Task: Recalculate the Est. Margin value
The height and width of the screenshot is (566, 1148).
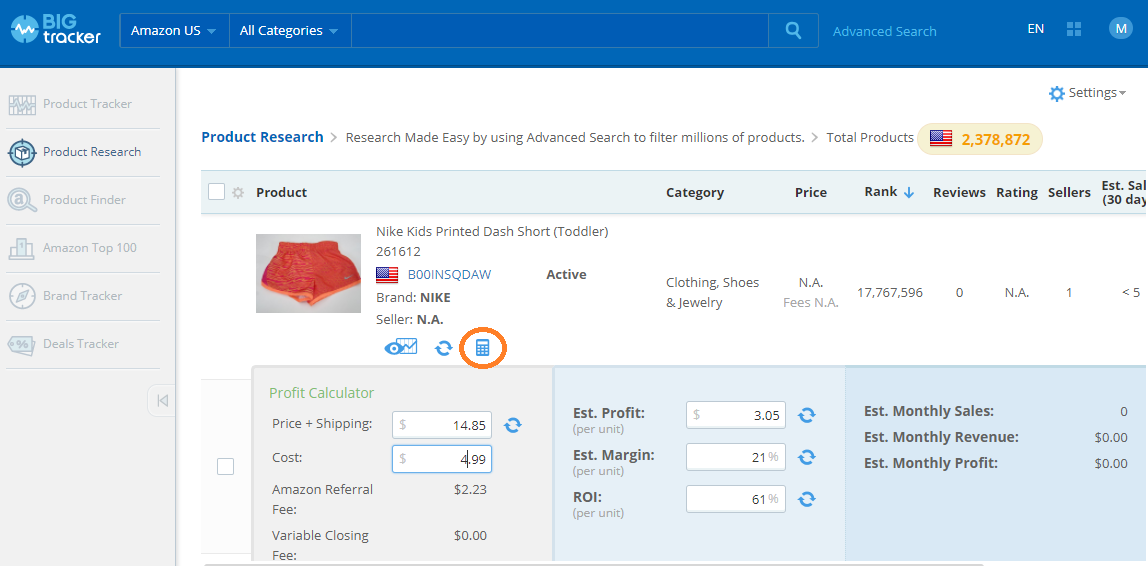Action: (x=806, y=457)
